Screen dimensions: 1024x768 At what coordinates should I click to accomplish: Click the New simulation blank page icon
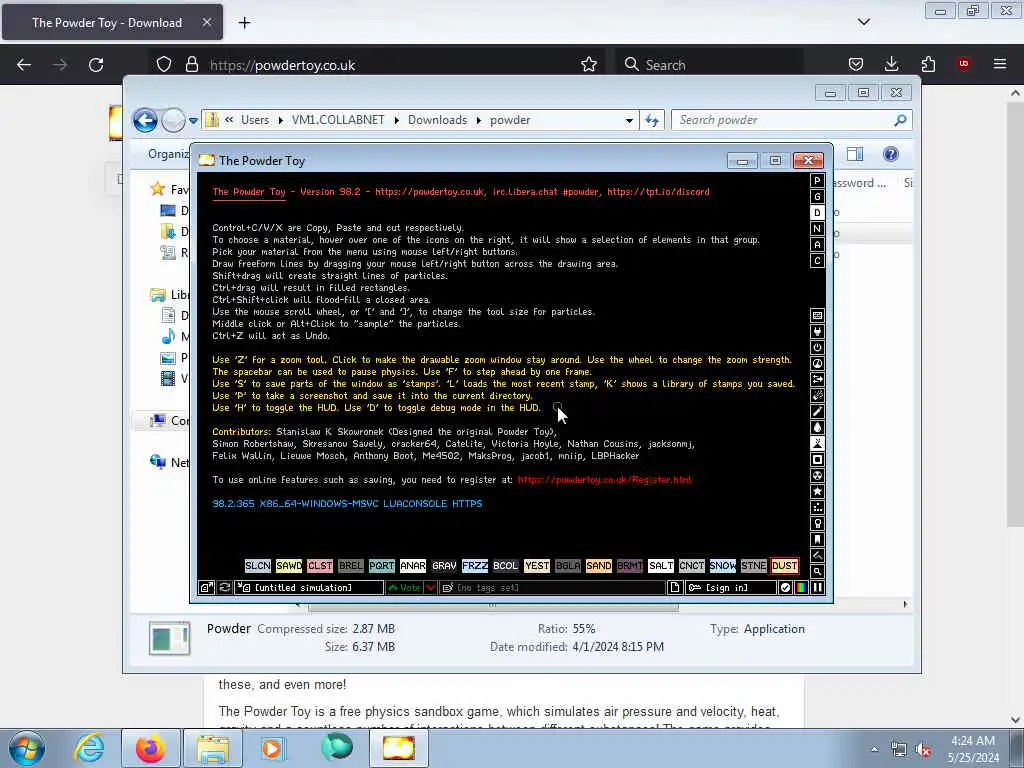(675, 588)
